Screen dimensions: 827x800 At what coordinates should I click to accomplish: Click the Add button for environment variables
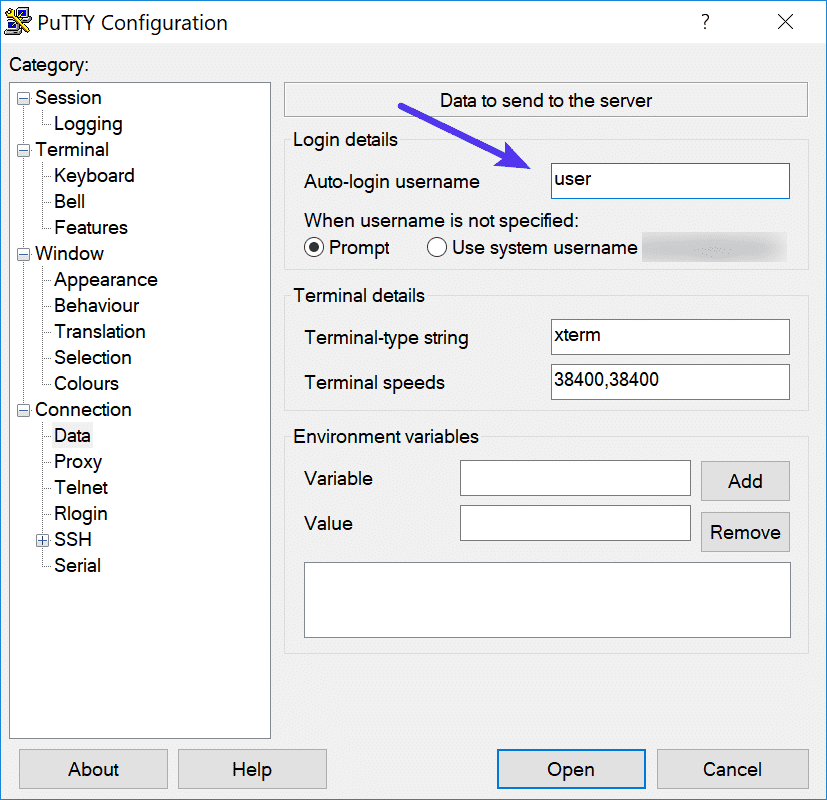click(x=744, y=481)
